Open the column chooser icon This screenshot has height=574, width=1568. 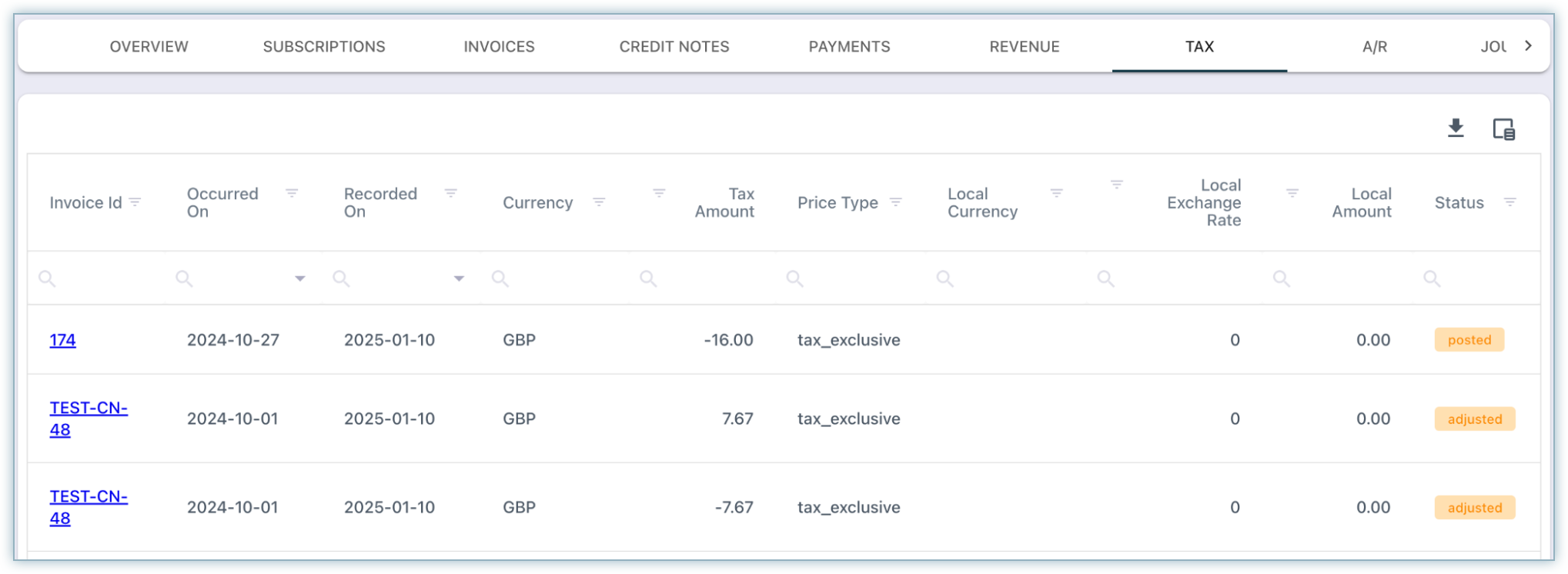coord(1503,128)
